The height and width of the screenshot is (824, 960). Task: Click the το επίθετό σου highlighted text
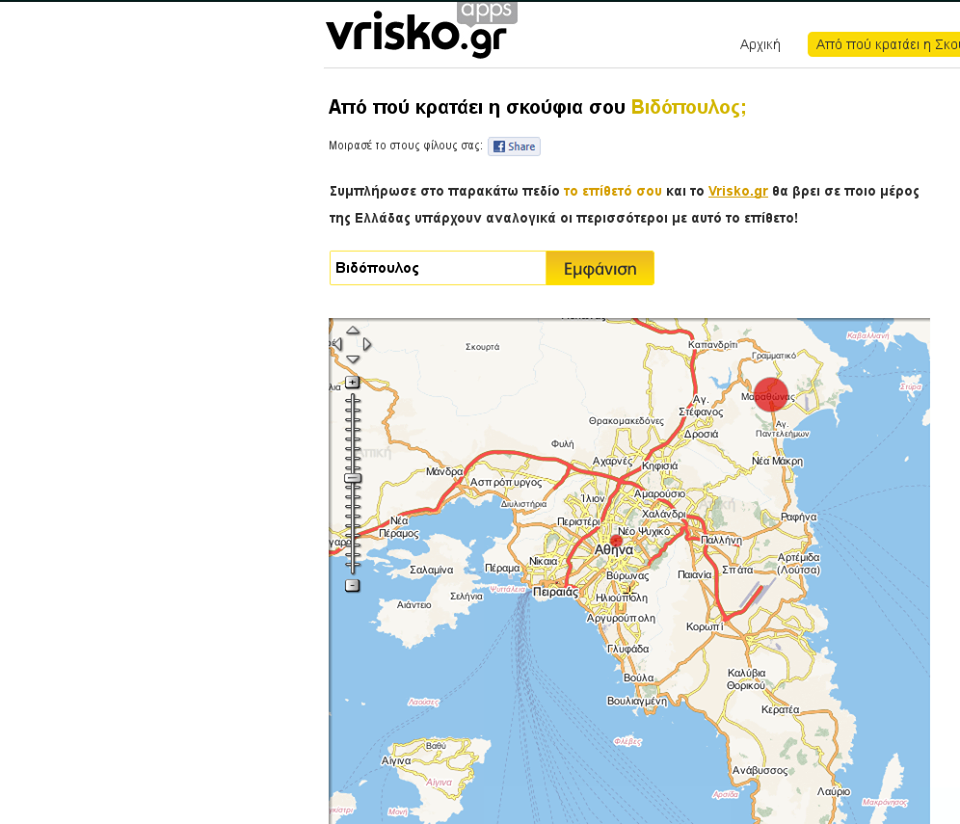point(613,191)
